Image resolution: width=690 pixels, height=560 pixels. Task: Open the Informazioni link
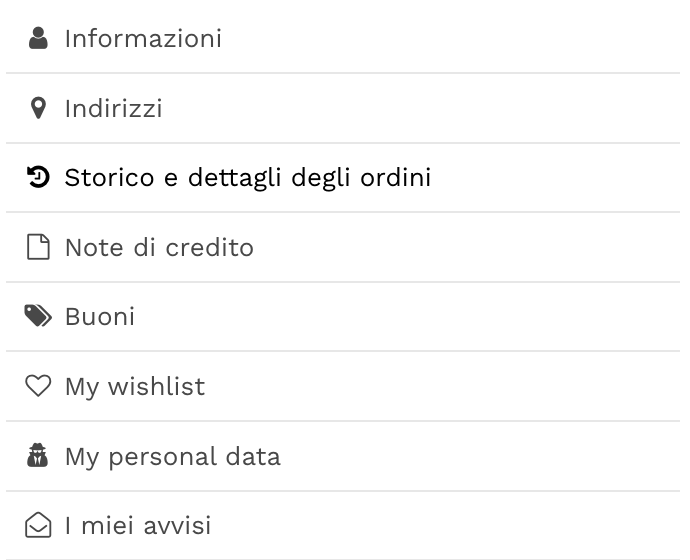[143, 38]
